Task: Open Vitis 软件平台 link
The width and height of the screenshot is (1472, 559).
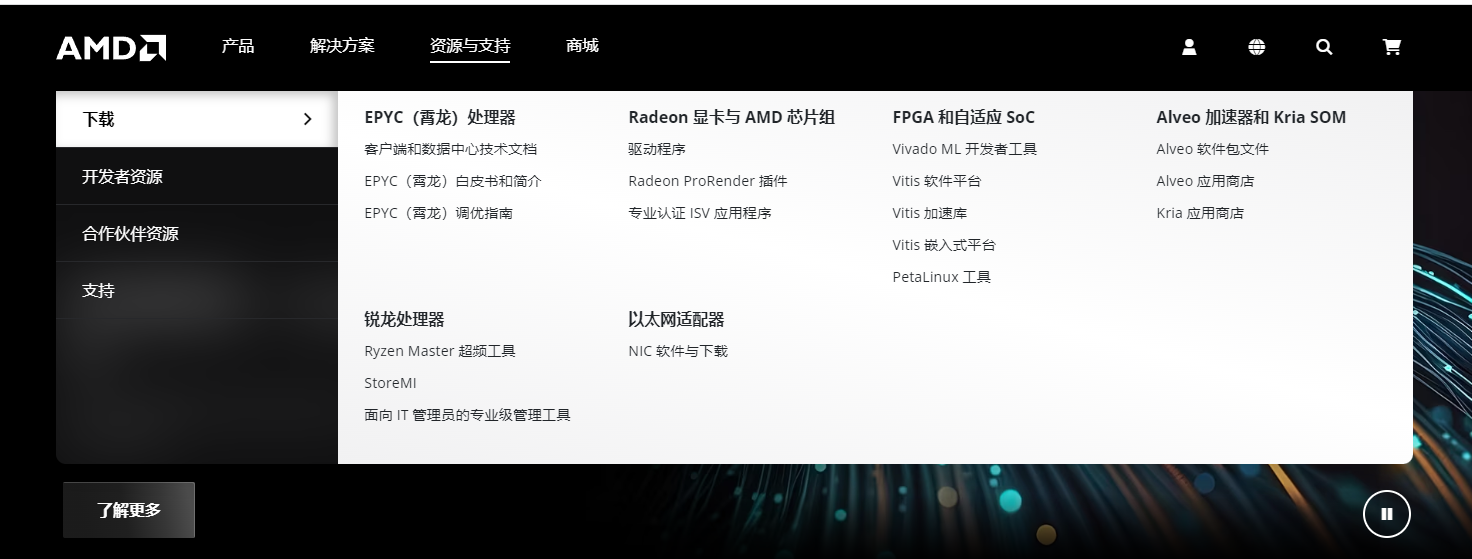Action: pos(937,181)
